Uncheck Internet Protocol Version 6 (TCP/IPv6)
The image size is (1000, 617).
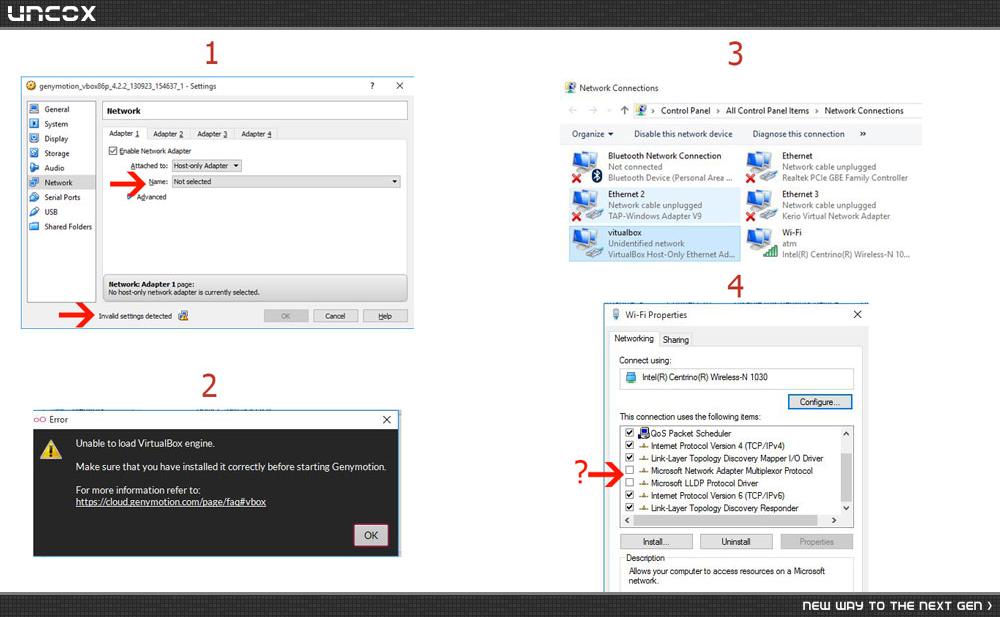click(x=629, y=495)
